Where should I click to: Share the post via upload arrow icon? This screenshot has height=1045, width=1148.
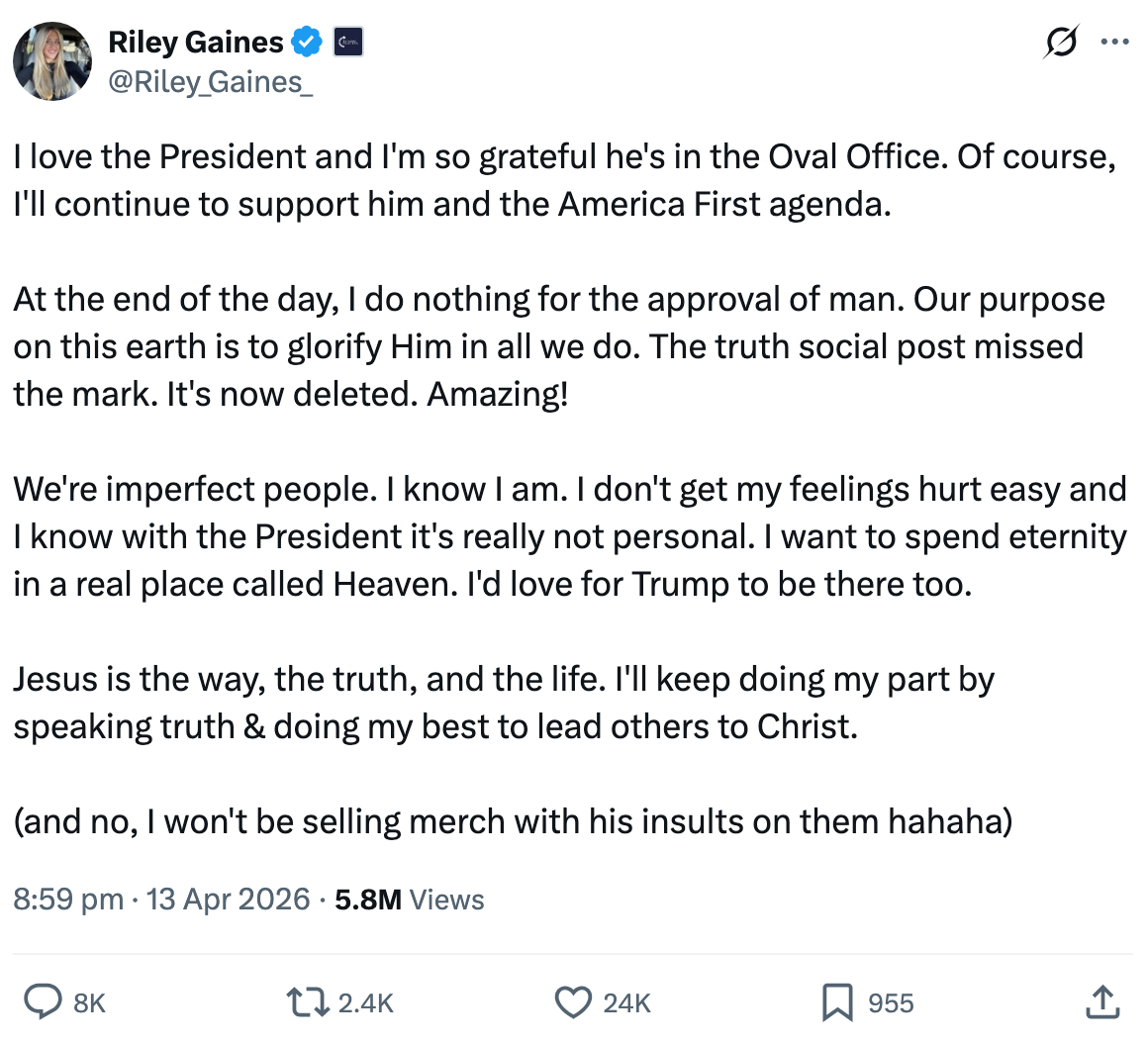pyautogui.click(x=1101, y=1002)
